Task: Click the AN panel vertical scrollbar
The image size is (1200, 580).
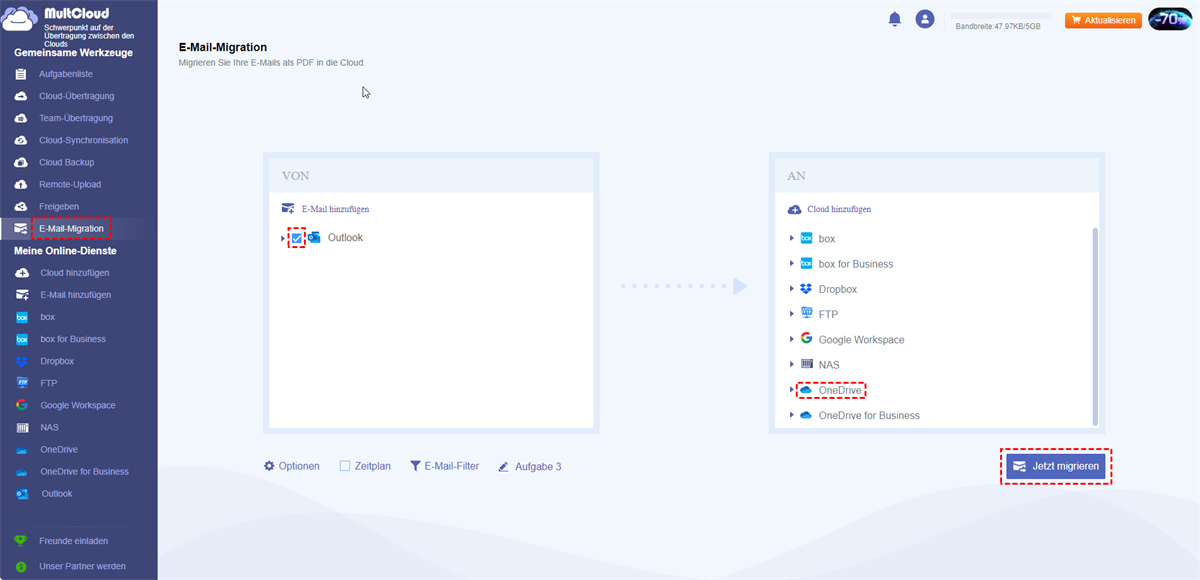Action: click(1095, 326)
